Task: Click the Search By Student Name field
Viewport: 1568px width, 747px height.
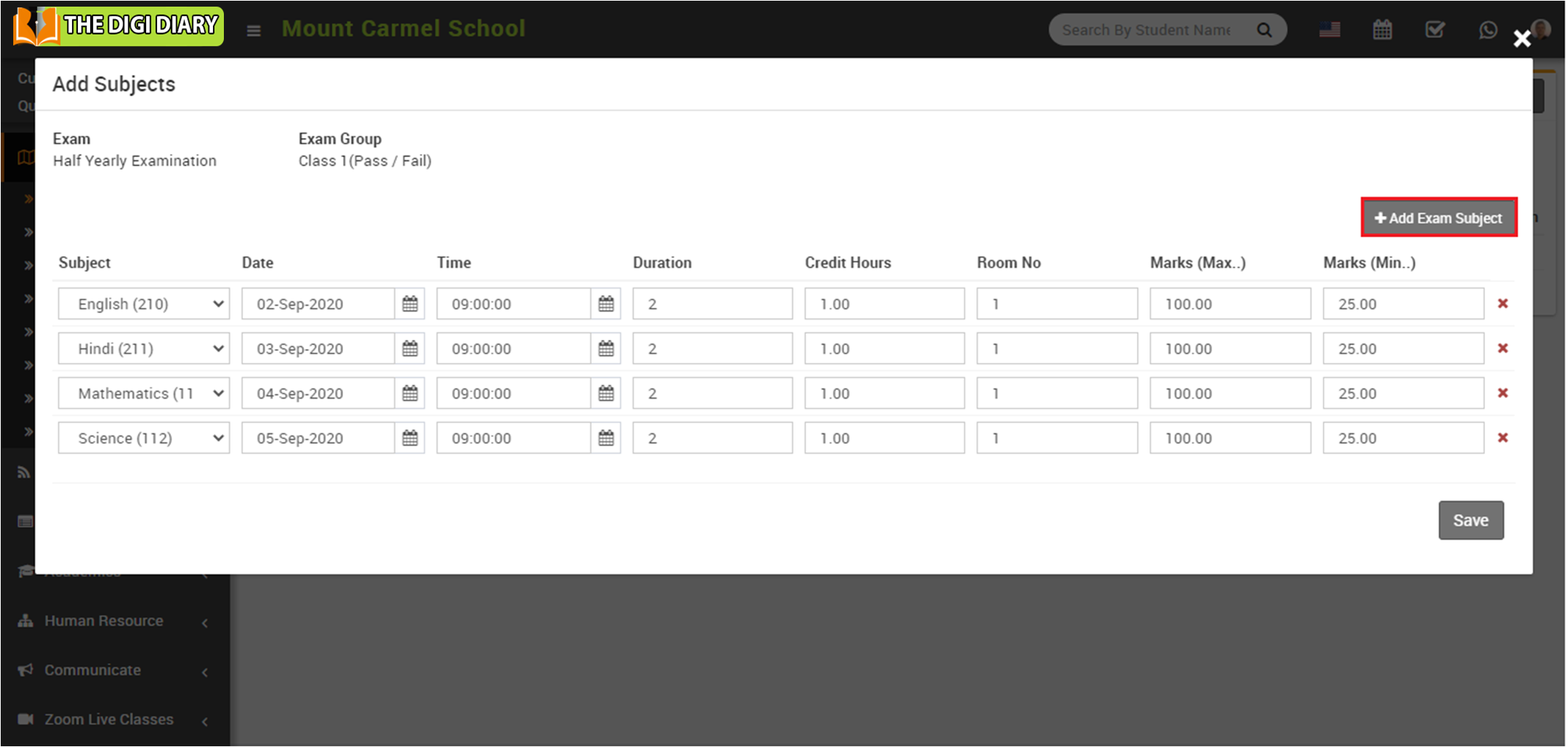Action: pos(1147,30)
